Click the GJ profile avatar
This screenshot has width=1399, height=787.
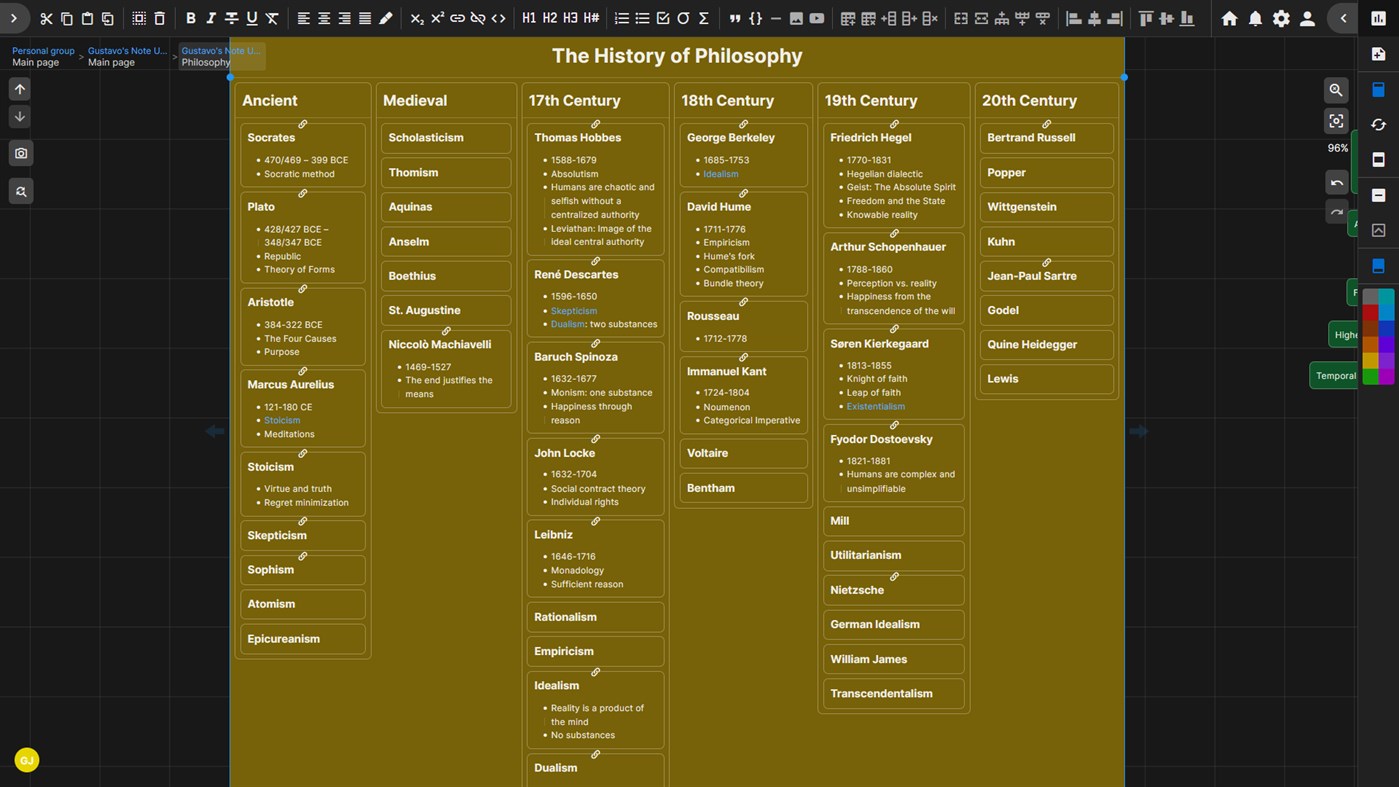[26, 760]
